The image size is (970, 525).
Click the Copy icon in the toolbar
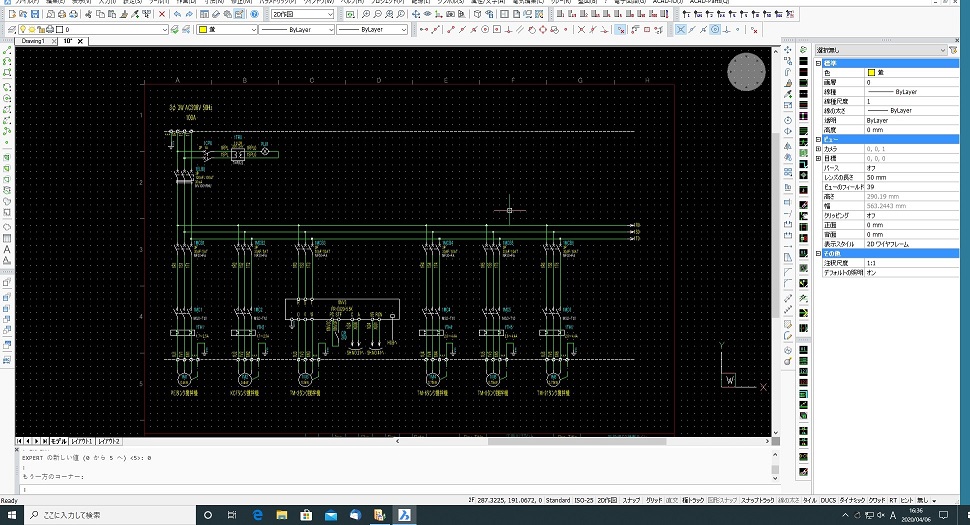point(100,14)
